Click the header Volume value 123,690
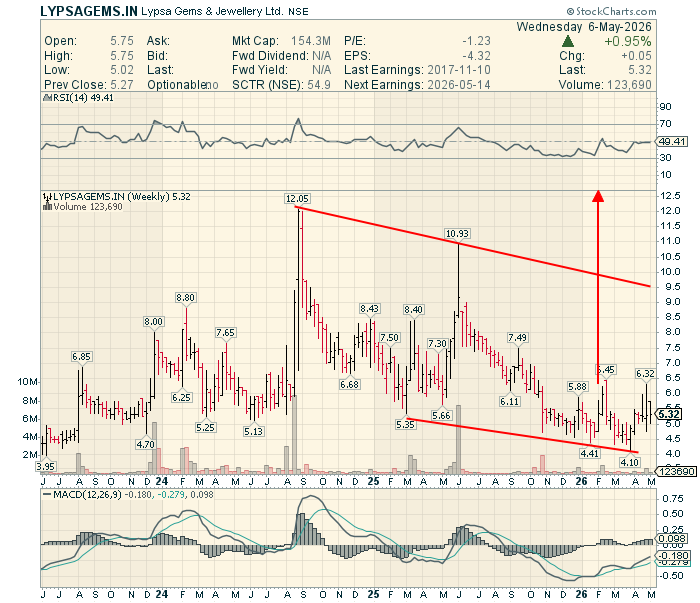This screenshot has width=700, height=603. tap(629, 85)
